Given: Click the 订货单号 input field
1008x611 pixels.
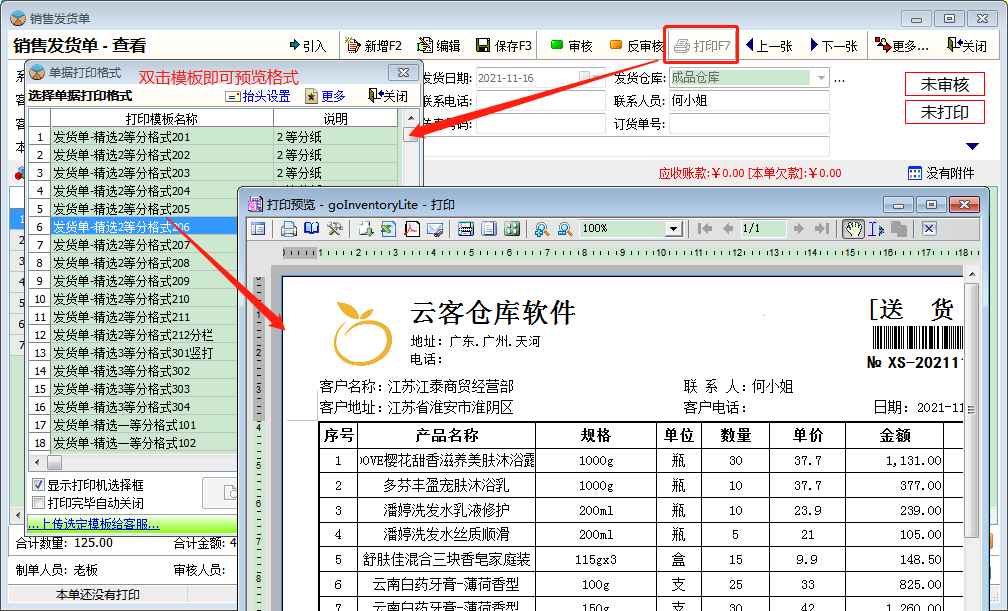Looking at the screenshot, I should tap(749, 123).
